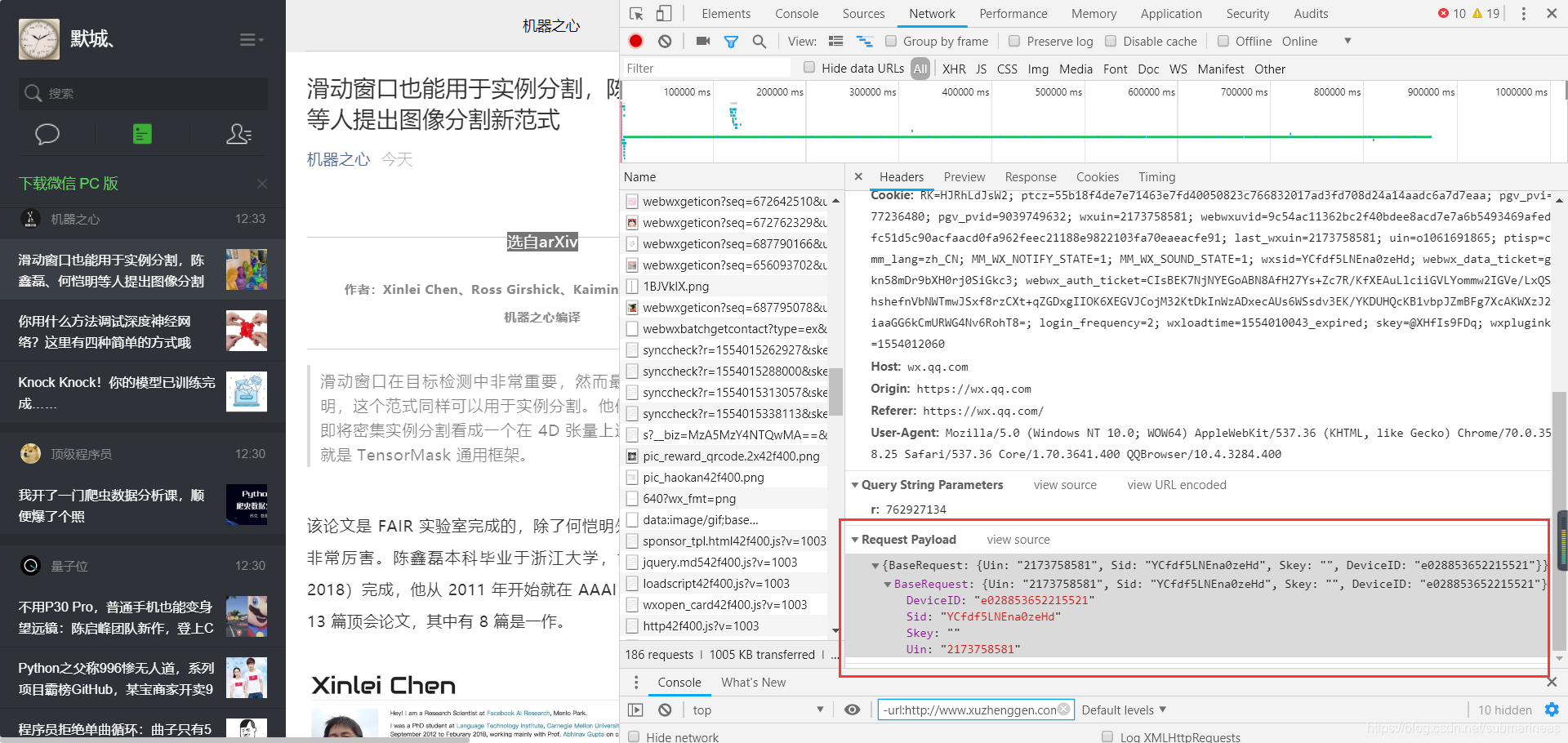Create live expression eye icon
Viewport: 1568px width, 743px height.
[852, 710]
